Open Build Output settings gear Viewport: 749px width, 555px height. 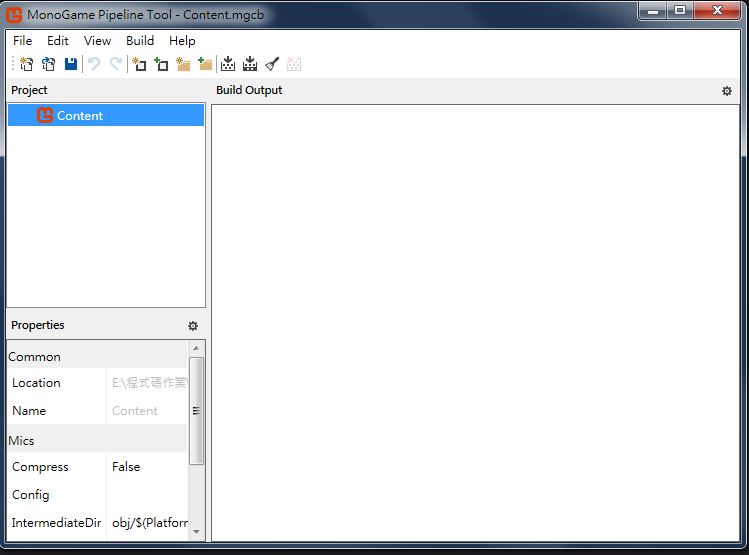click(727, 91)
